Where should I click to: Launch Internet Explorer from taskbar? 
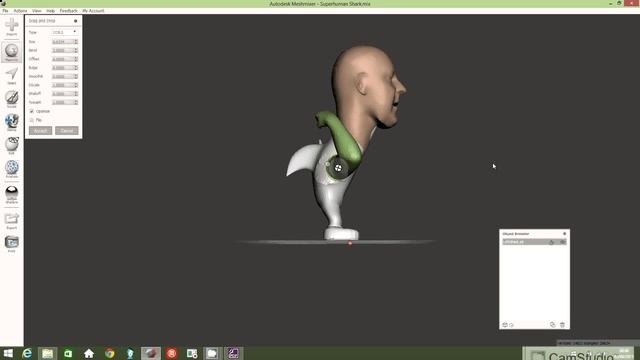coord(27,353)
